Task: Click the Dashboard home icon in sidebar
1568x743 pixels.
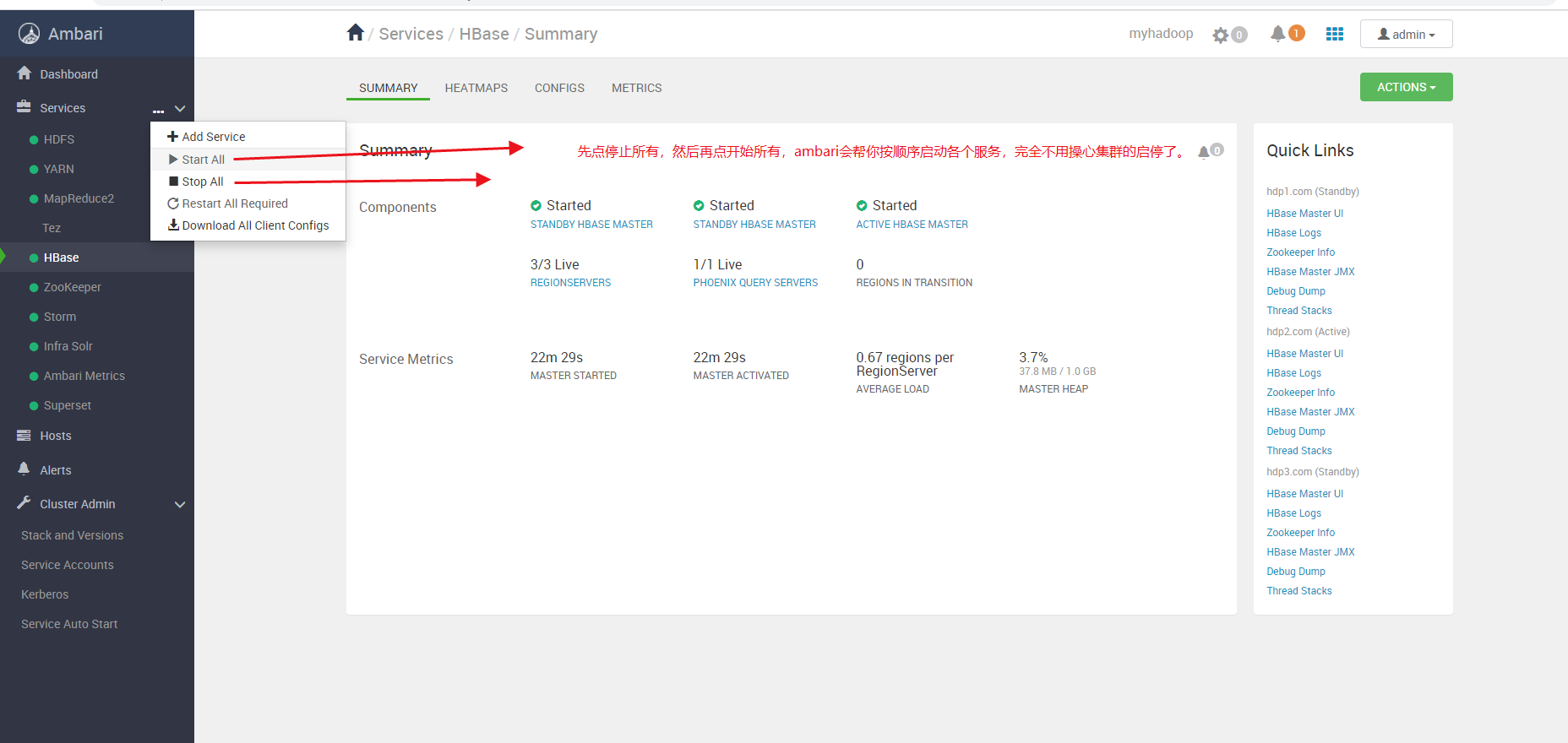Action: (24, 73)
